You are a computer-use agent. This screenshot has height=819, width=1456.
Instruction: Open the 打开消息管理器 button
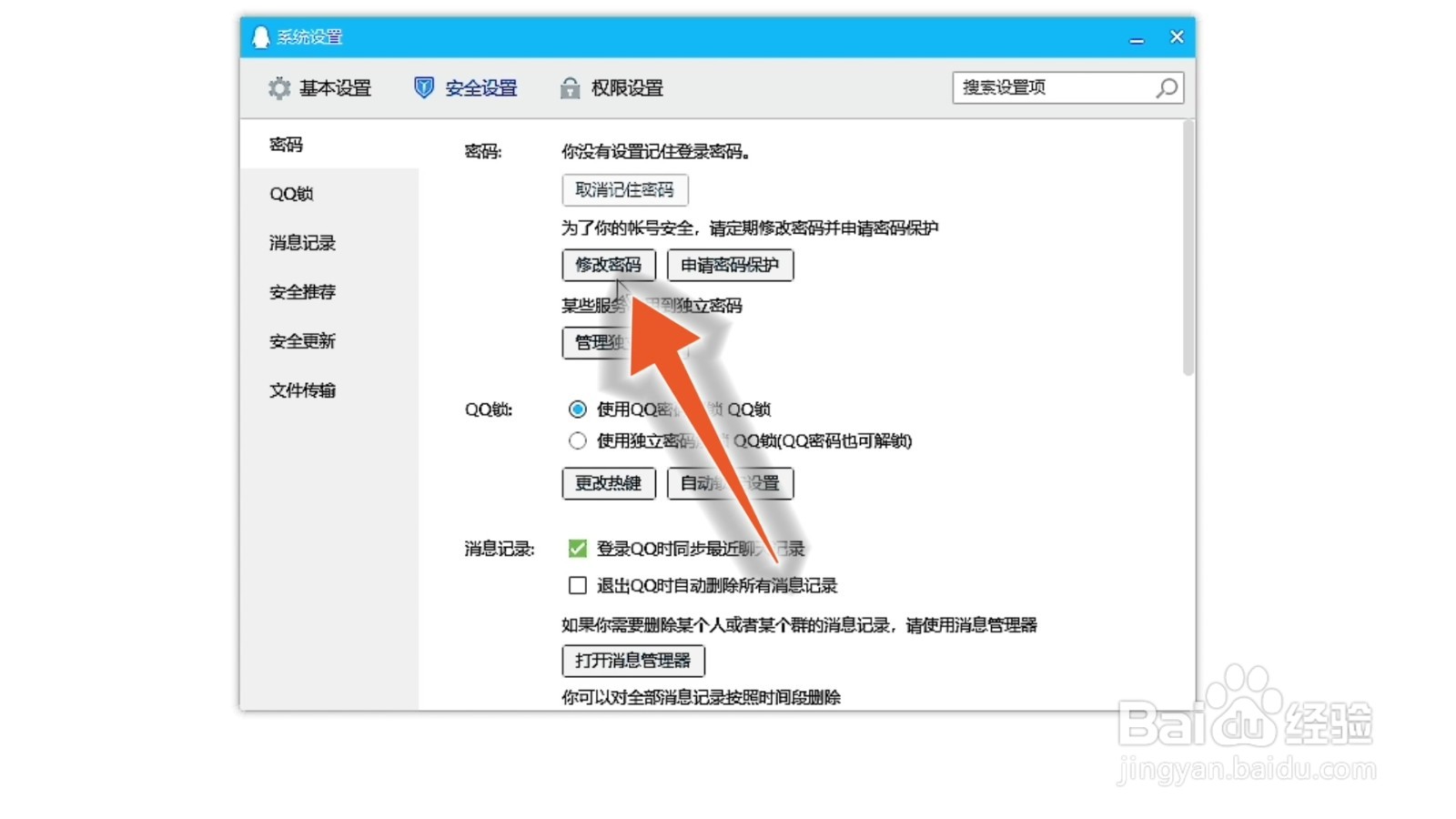click(633, 661)
